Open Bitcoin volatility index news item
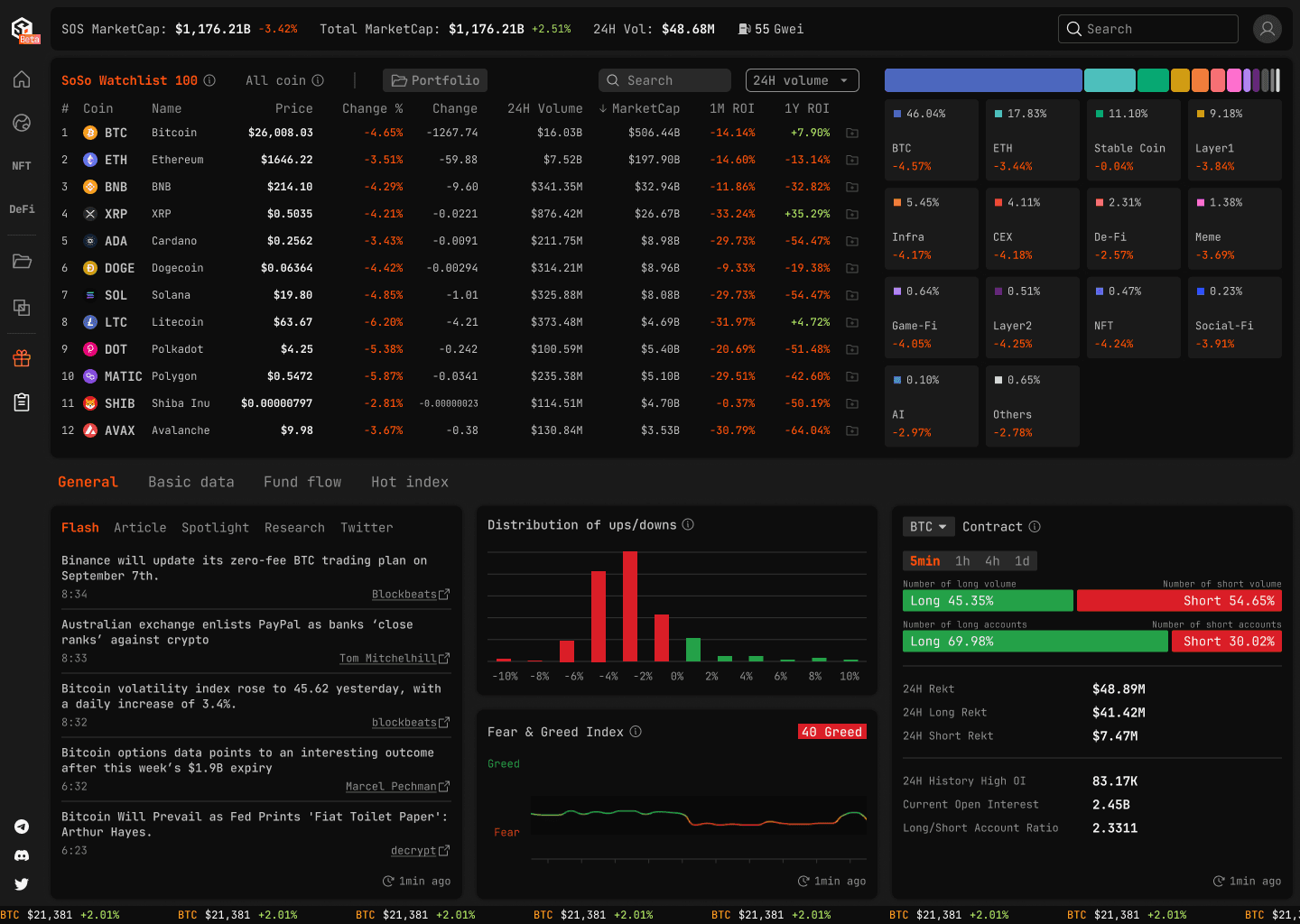The width and height of the screenshot is (1300, 924). click(251, 697)
